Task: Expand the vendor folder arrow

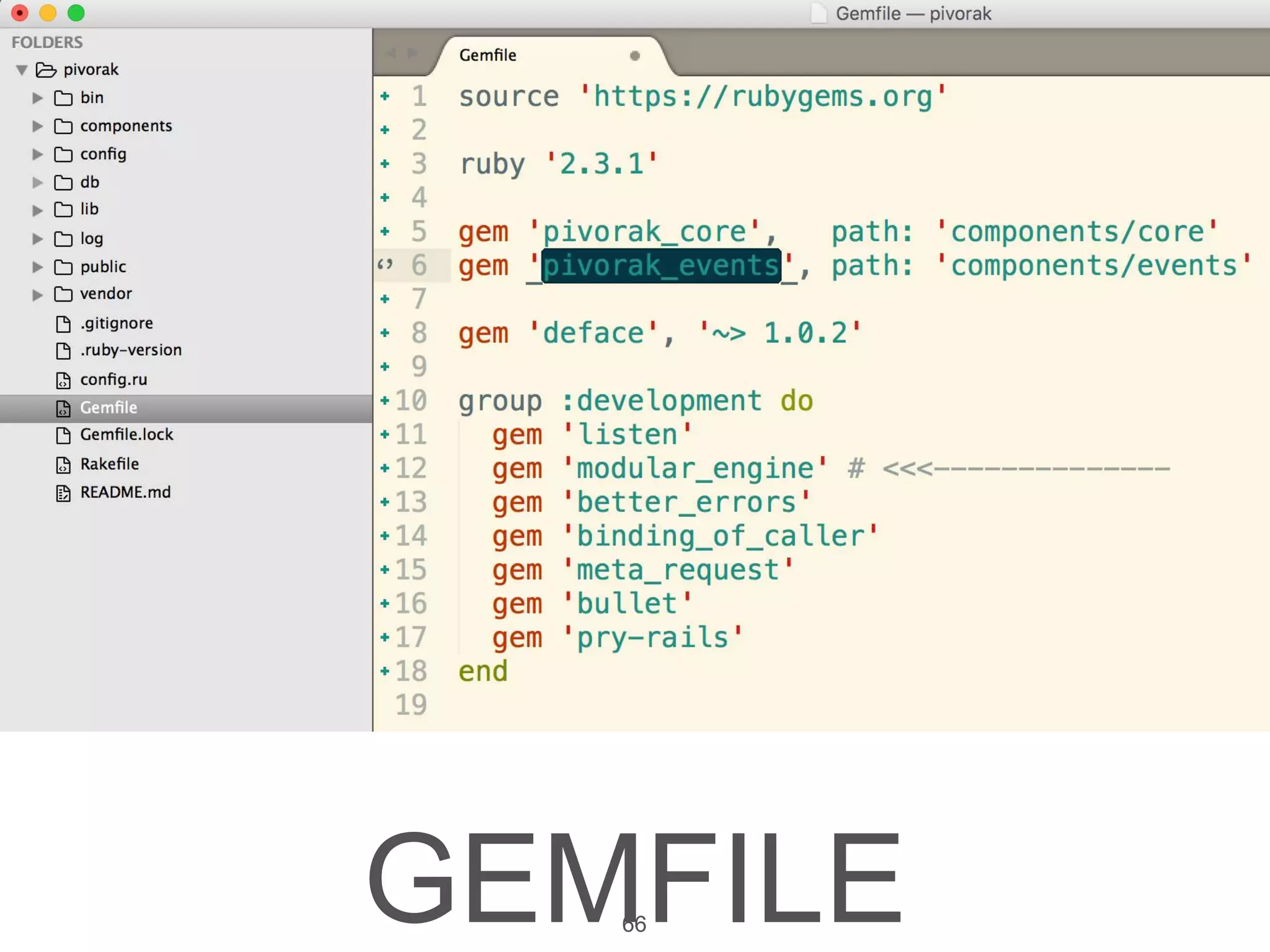Action: (37, 294)
